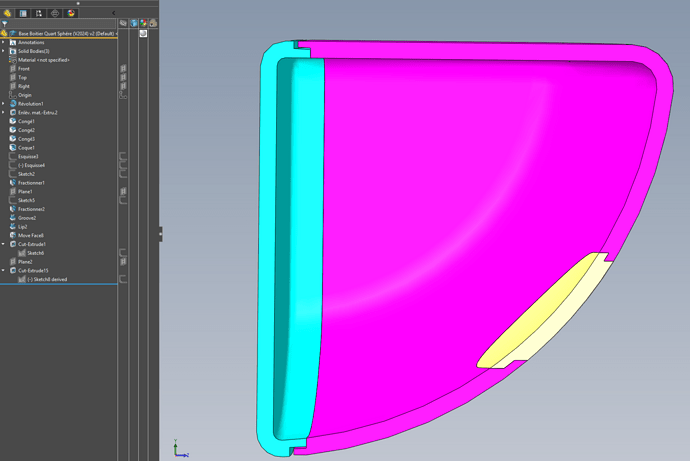This screenshot has height=461, width=690.
Task: Click the part appearance sphere swatch
Action: [x=143, y=33]
